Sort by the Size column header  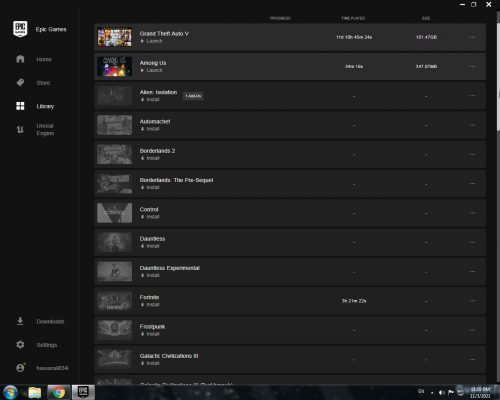coord(426,18)
